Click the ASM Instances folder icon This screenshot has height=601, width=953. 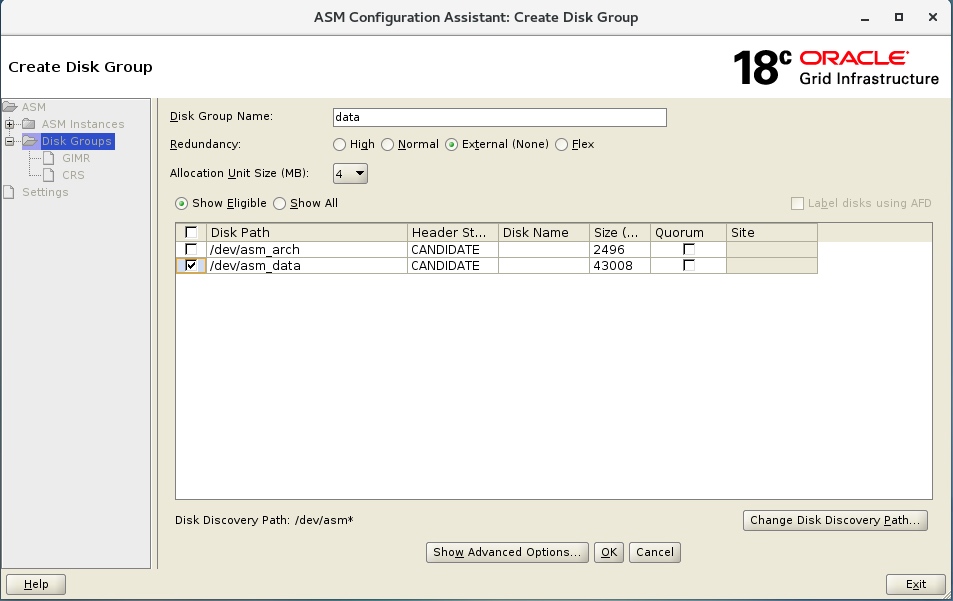click(x=29, y=124)
